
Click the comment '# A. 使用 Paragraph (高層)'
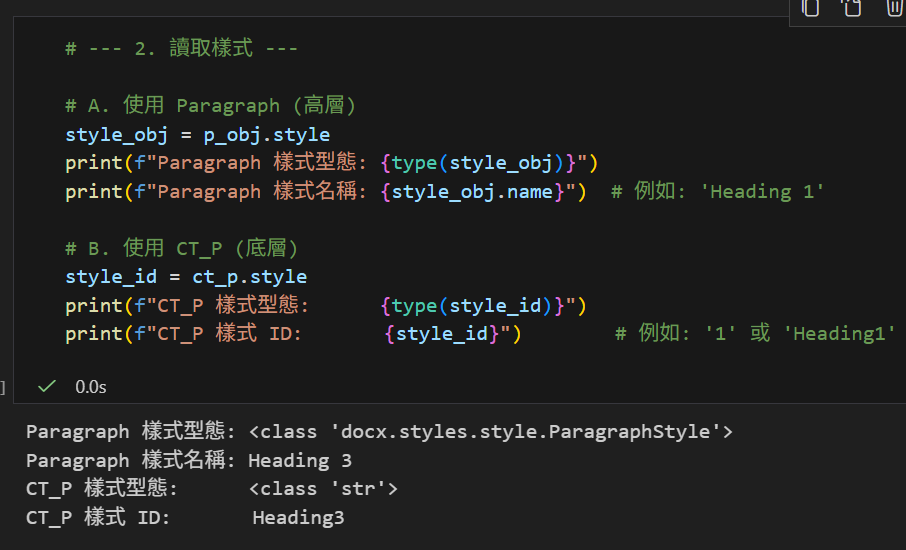click(211, 105)
